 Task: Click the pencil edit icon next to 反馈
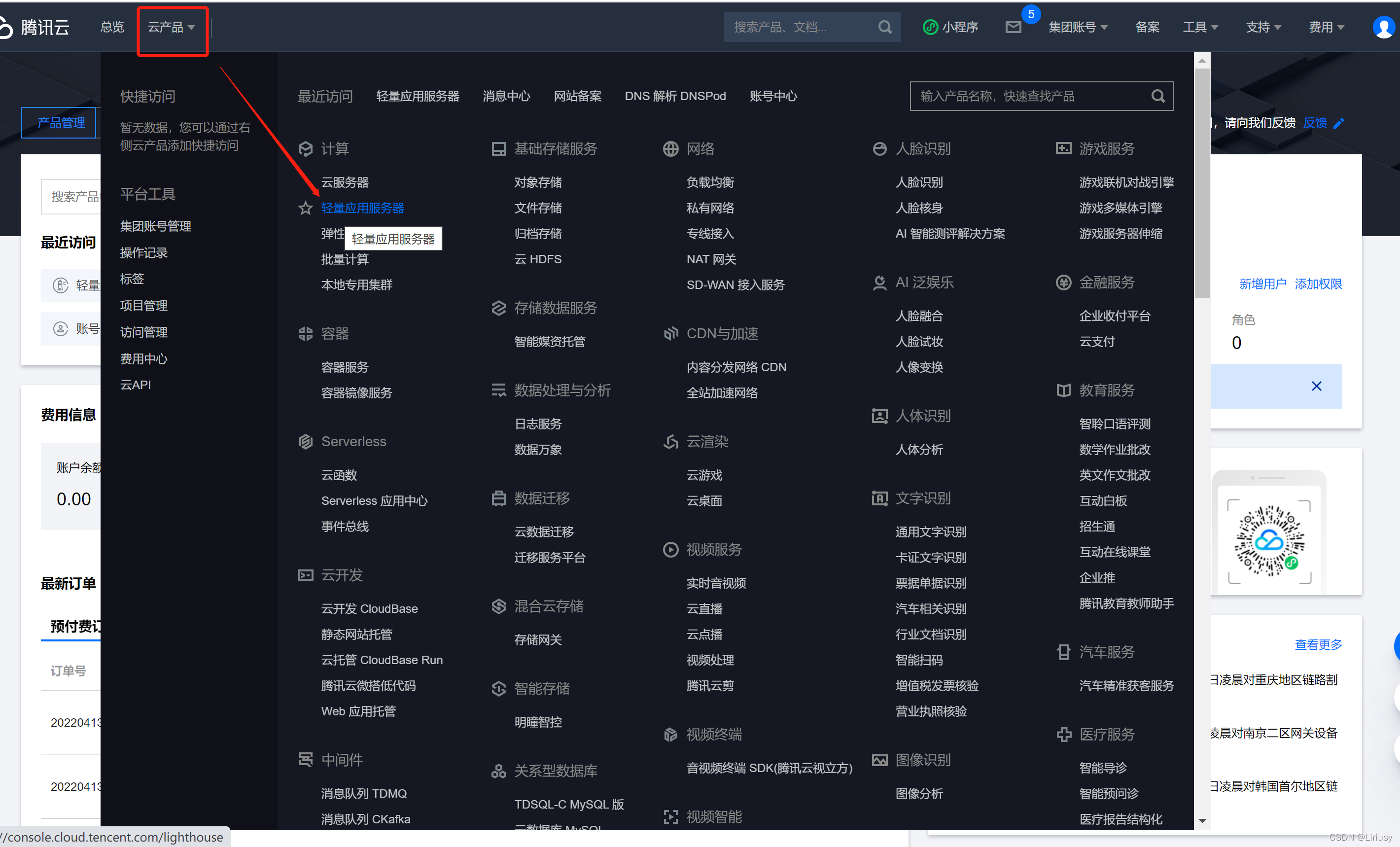[1339, 123]
